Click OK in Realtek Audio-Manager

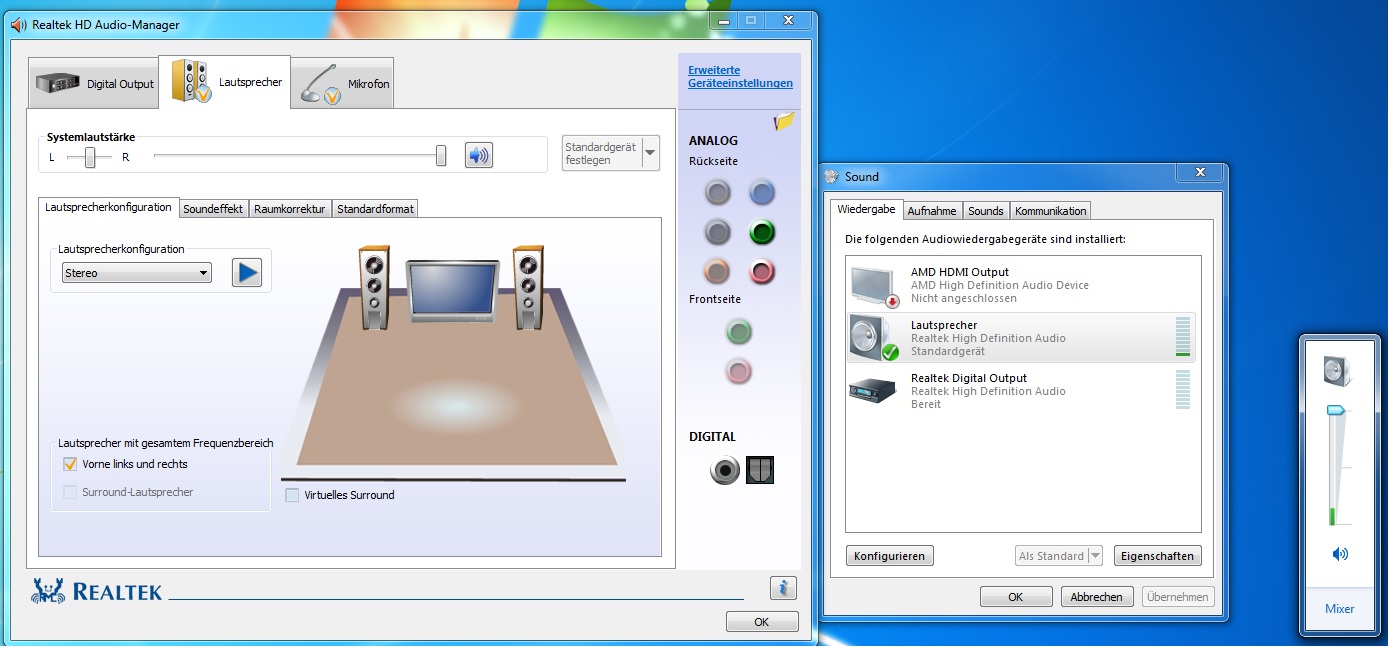pyautogui.click(x=762, y=622)
